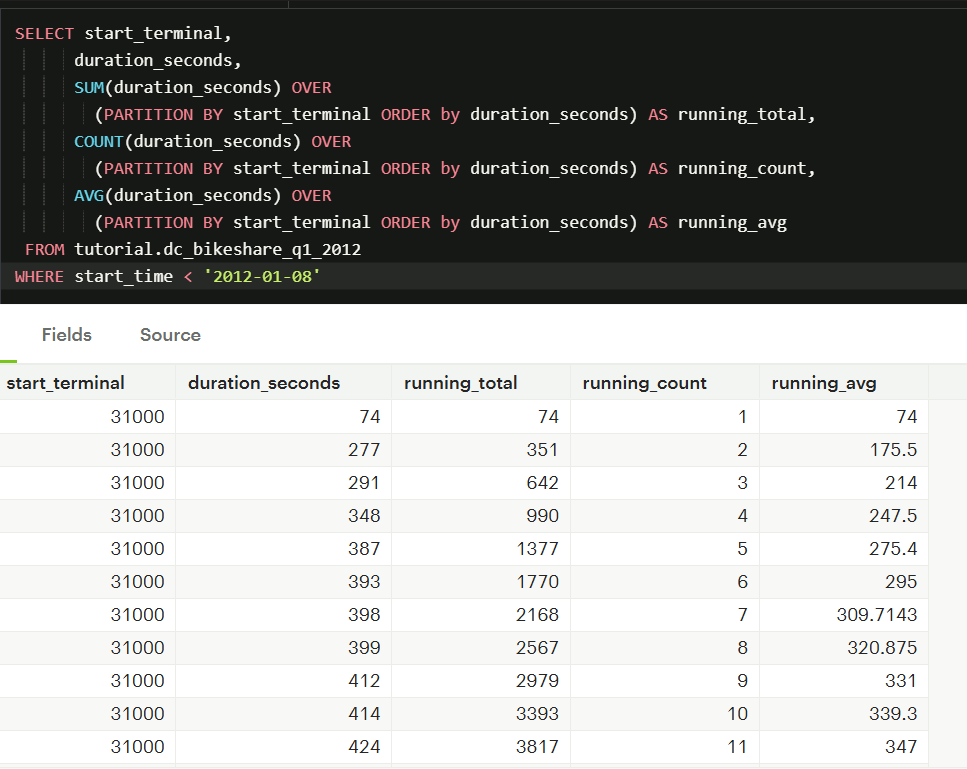Screen dimensions: 967x769
Task: Click the AVG(duration_seconds) OVER line
Action: pos(202,195)
